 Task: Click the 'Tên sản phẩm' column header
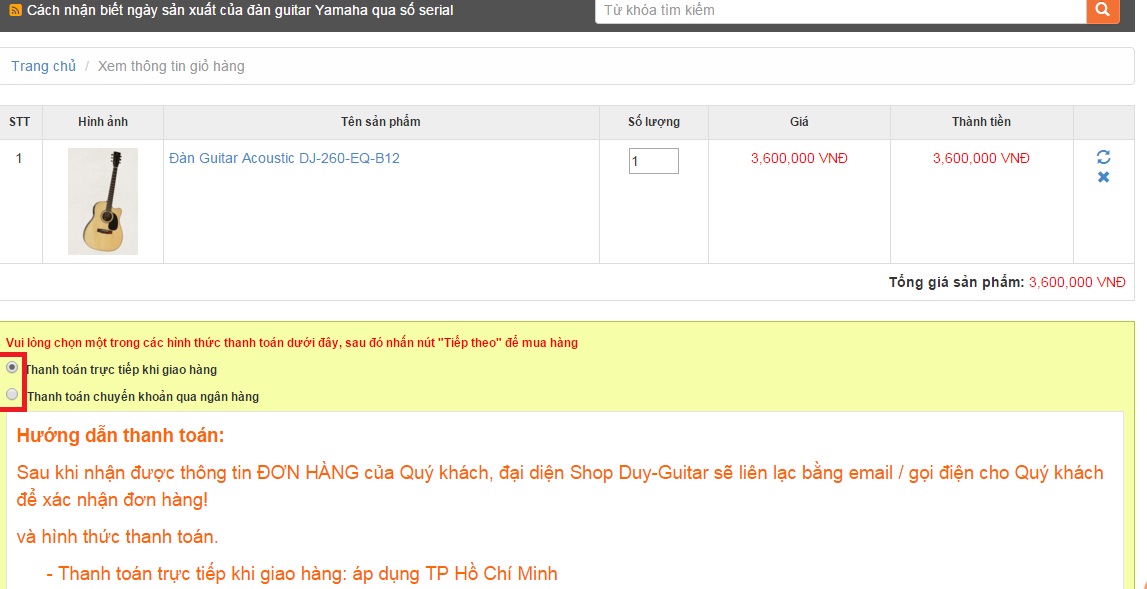click(380, 122)
